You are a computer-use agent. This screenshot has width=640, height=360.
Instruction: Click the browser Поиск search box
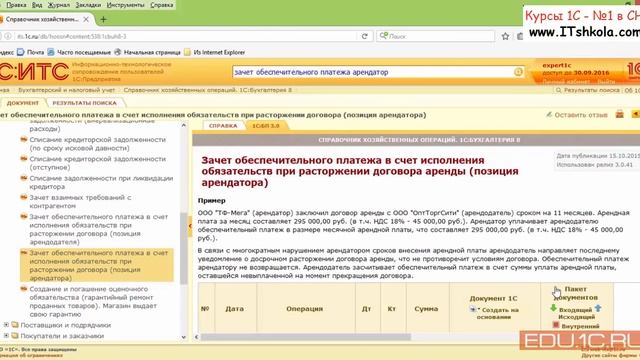tap(435, 36)
